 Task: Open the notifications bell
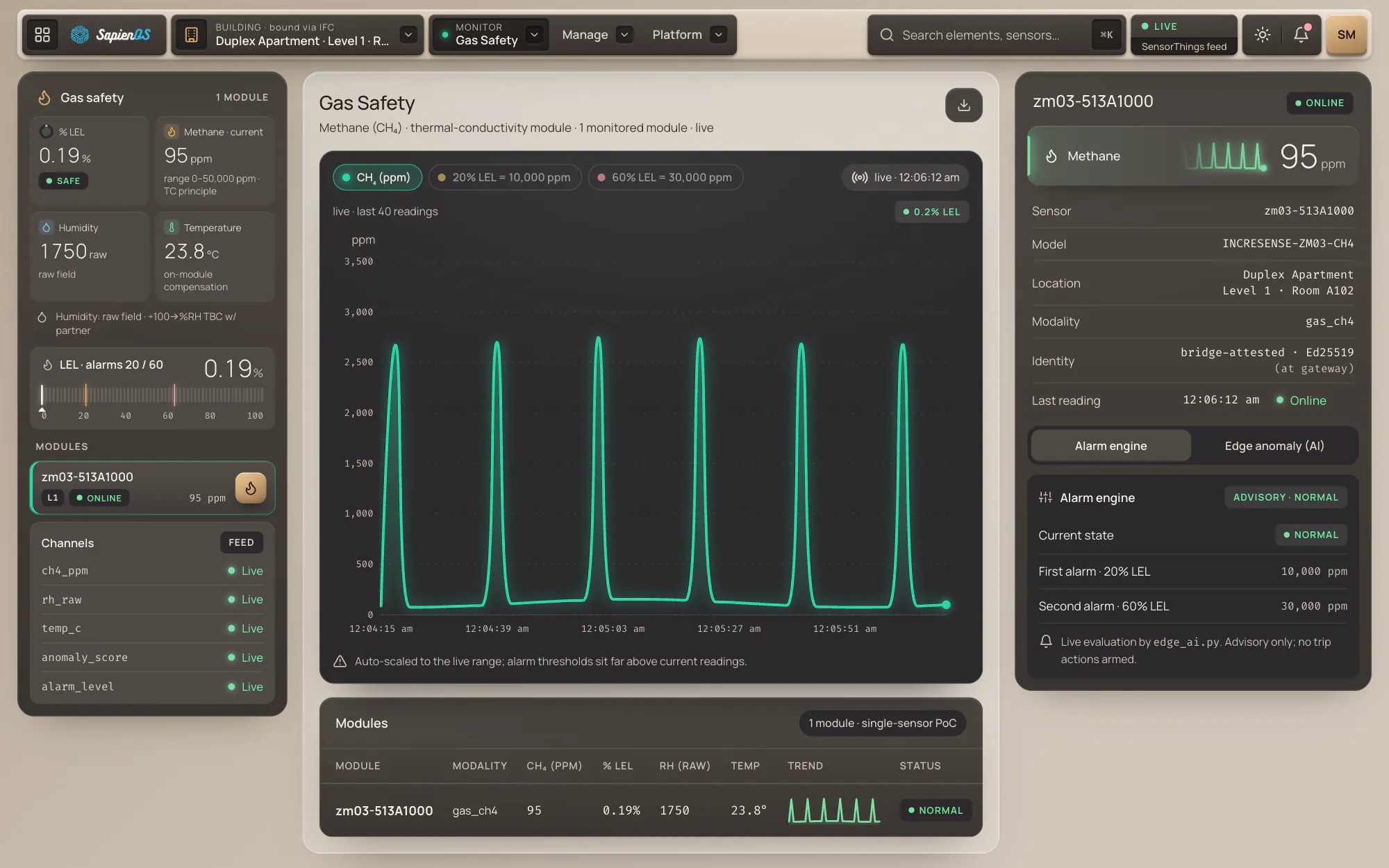pyautogui.click(x=1301, y=35)
